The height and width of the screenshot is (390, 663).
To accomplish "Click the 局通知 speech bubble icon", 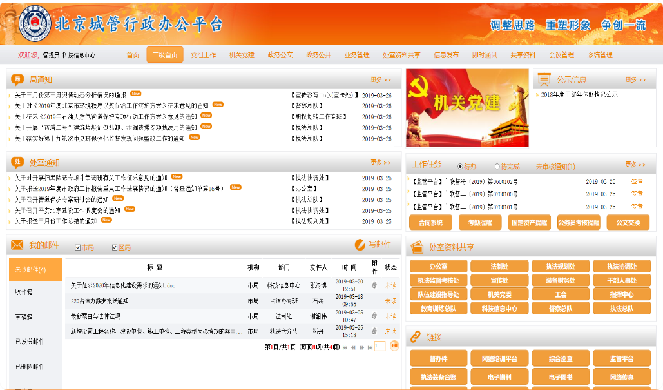I will [17, 79].
